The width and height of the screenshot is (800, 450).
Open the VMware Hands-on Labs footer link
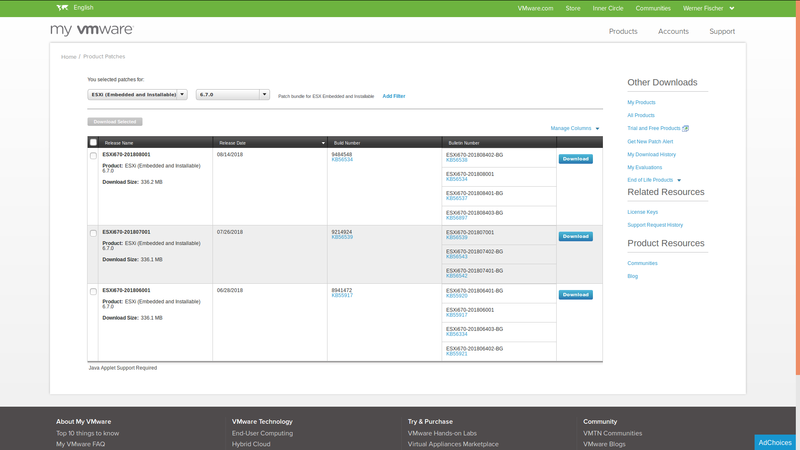tap(442, 433)
